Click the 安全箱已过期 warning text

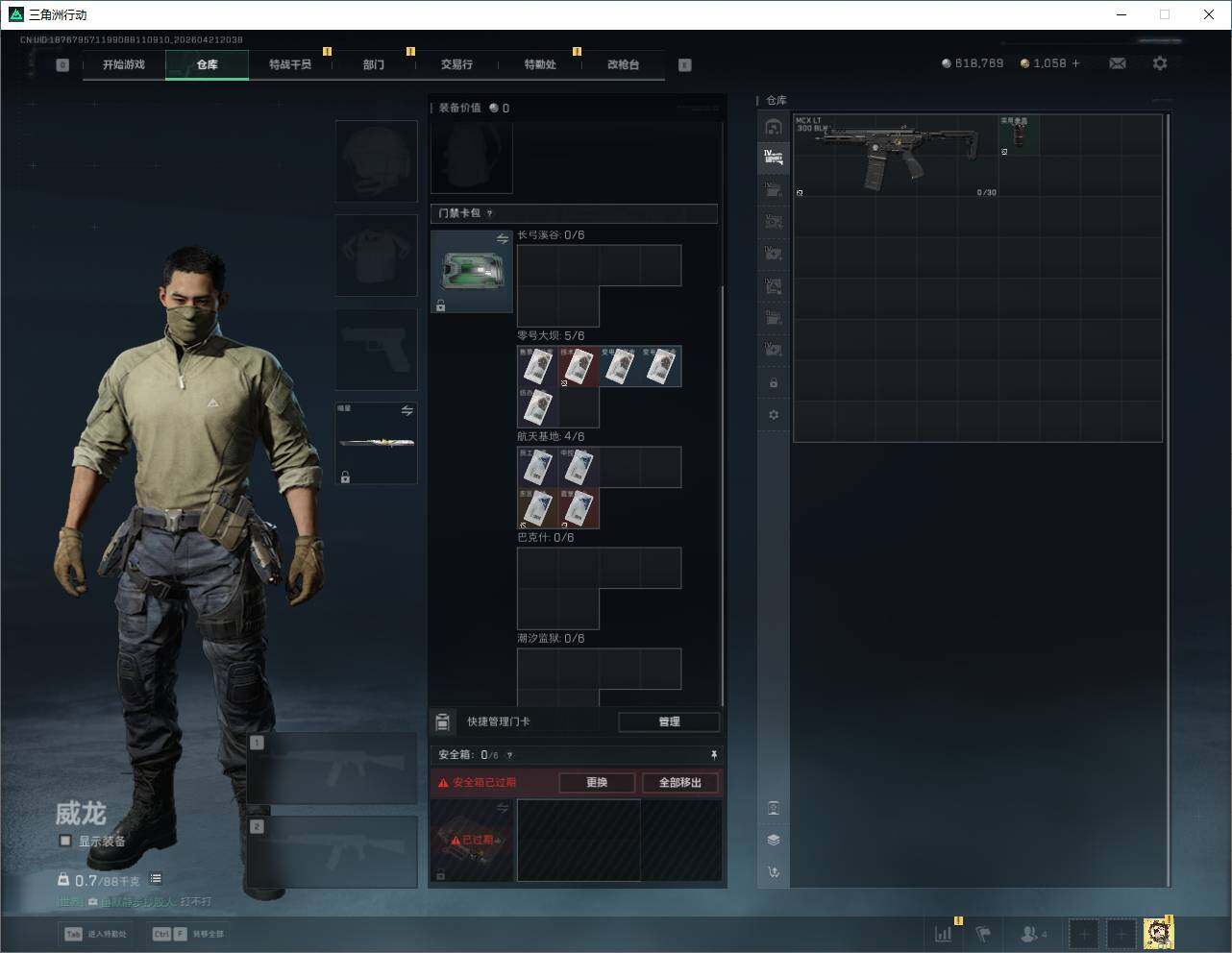[484, 782]
